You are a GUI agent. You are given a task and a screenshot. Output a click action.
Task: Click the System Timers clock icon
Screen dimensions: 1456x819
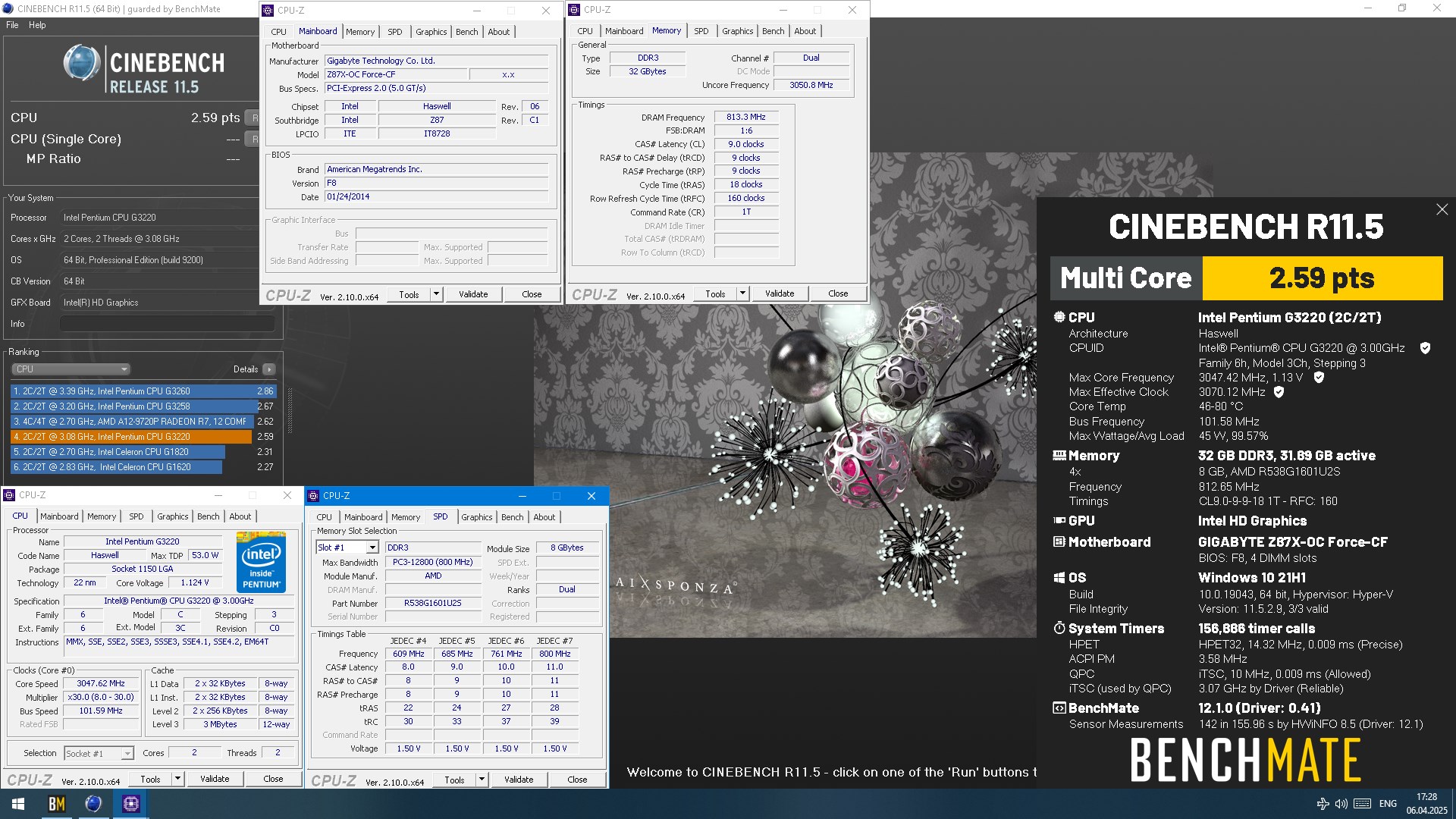click(x=1059, y=629)
